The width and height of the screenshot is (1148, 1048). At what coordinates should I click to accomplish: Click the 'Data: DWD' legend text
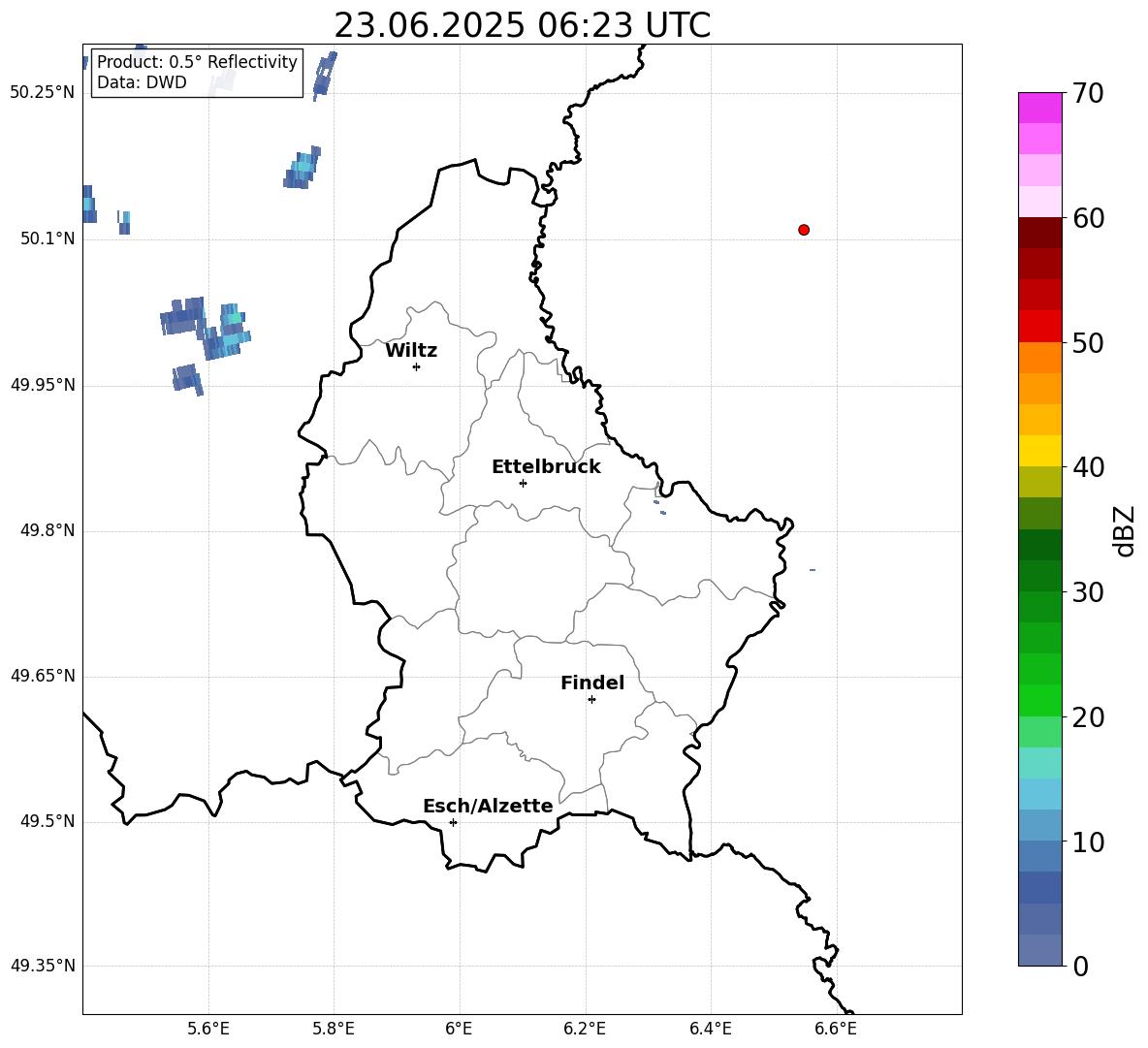pyautogui.click(x=142, y=82)
